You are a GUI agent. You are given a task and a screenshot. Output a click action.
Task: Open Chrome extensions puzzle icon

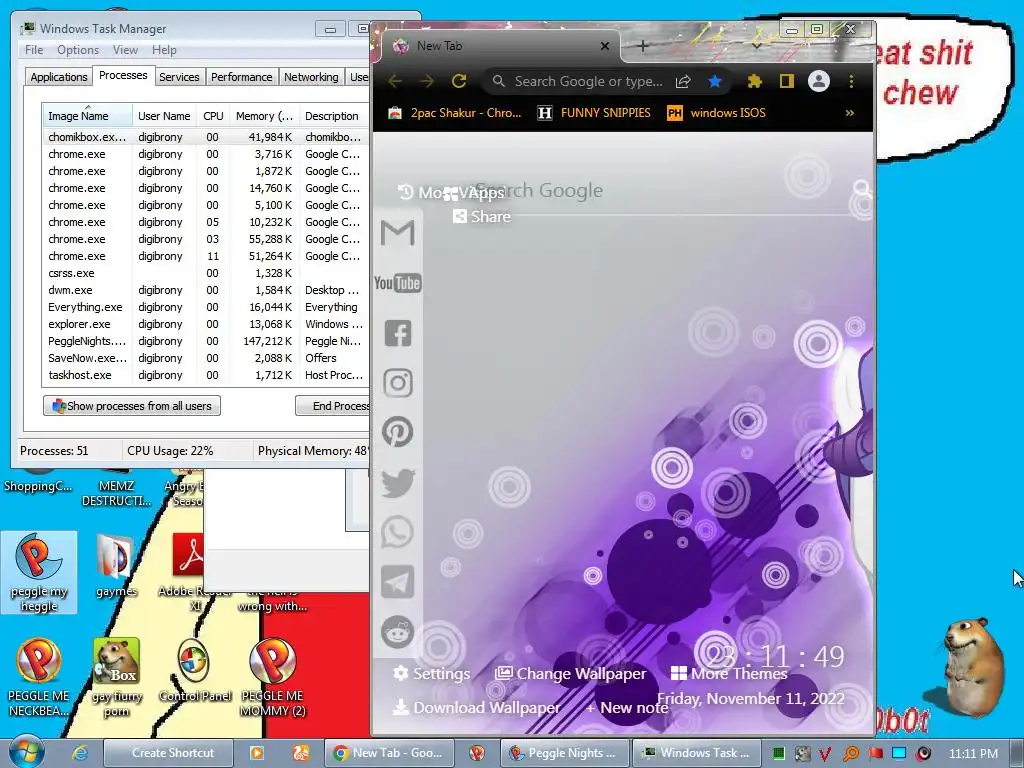point(754,81)
